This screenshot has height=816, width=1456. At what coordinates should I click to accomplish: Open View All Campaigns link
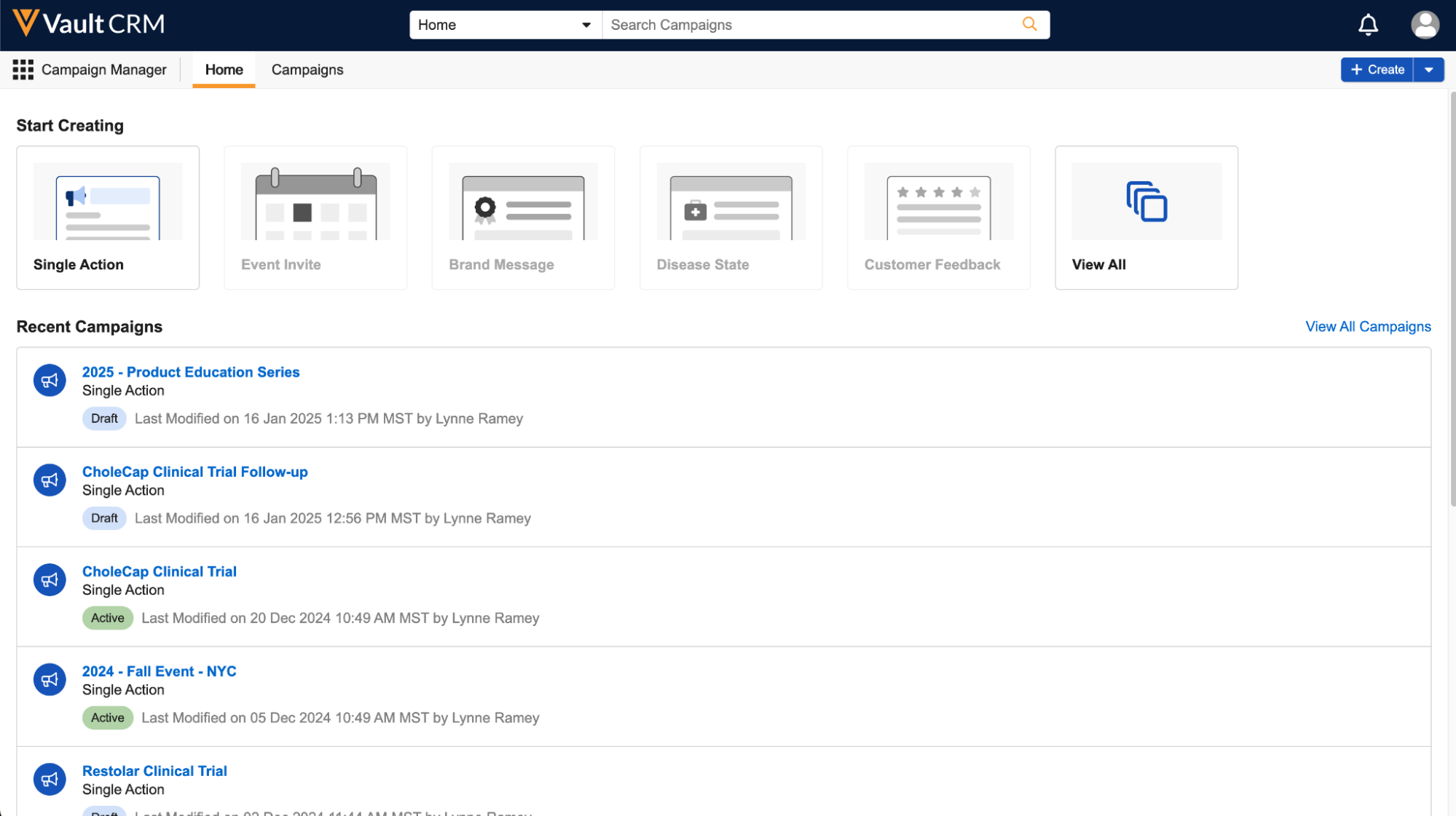[1367, 327]
